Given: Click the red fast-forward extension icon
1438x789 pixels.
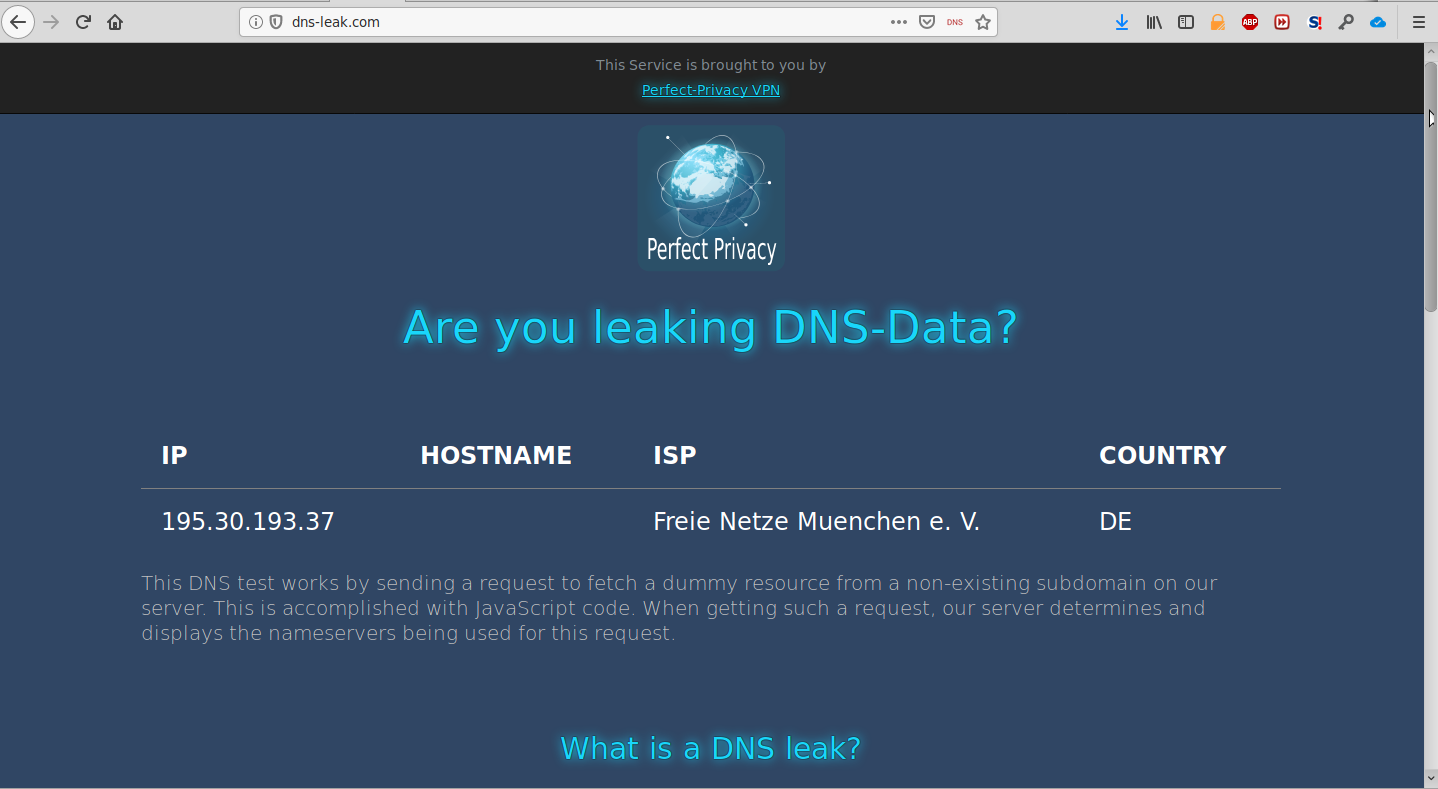Looking at the screenshot, I should pyautogui.click(x=1282, y=22).
